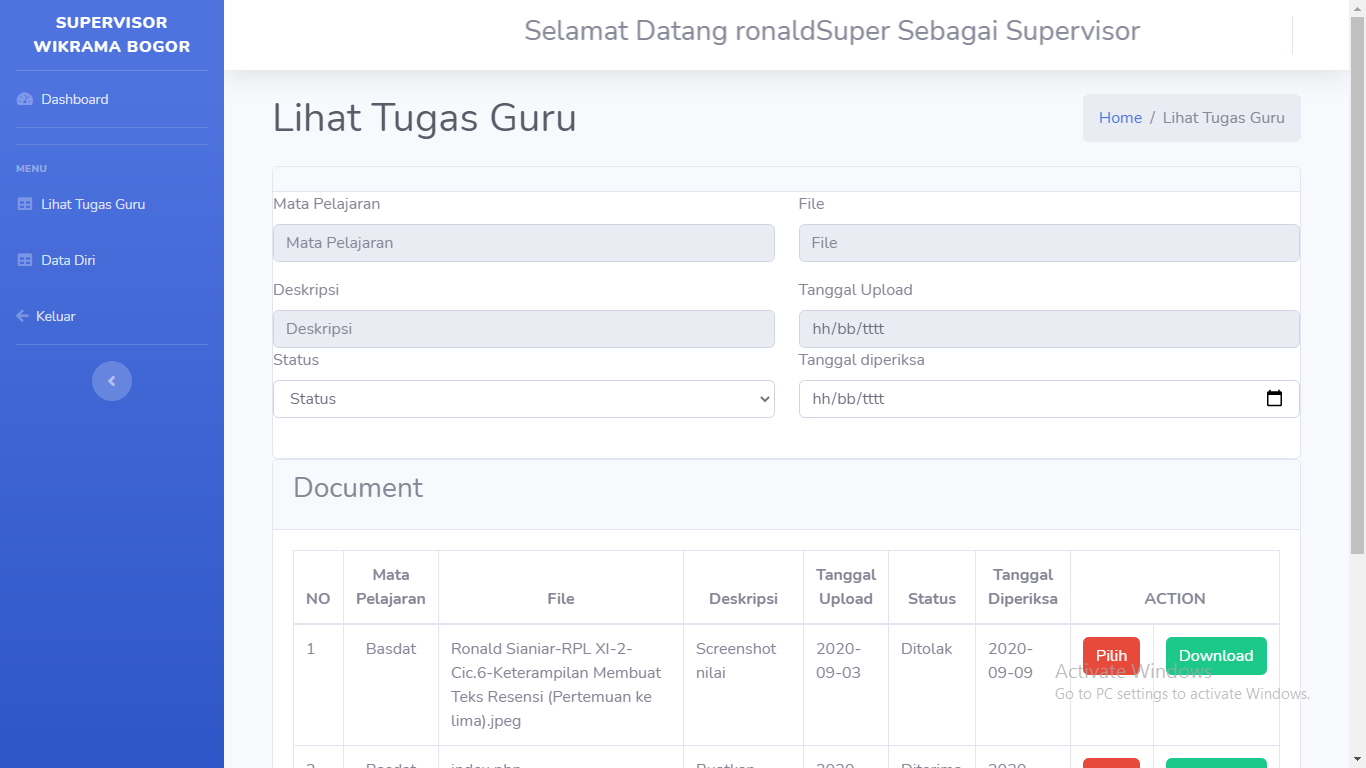Open the Status dropdown
The height and width of the screenshot is (768, 1366).
point(524,399)
